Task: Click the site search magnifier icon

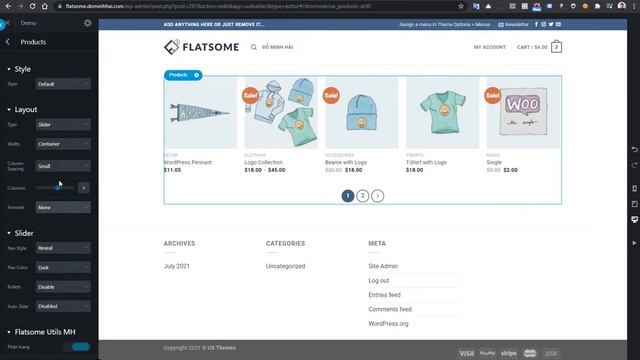Action: tap(254, 47)
